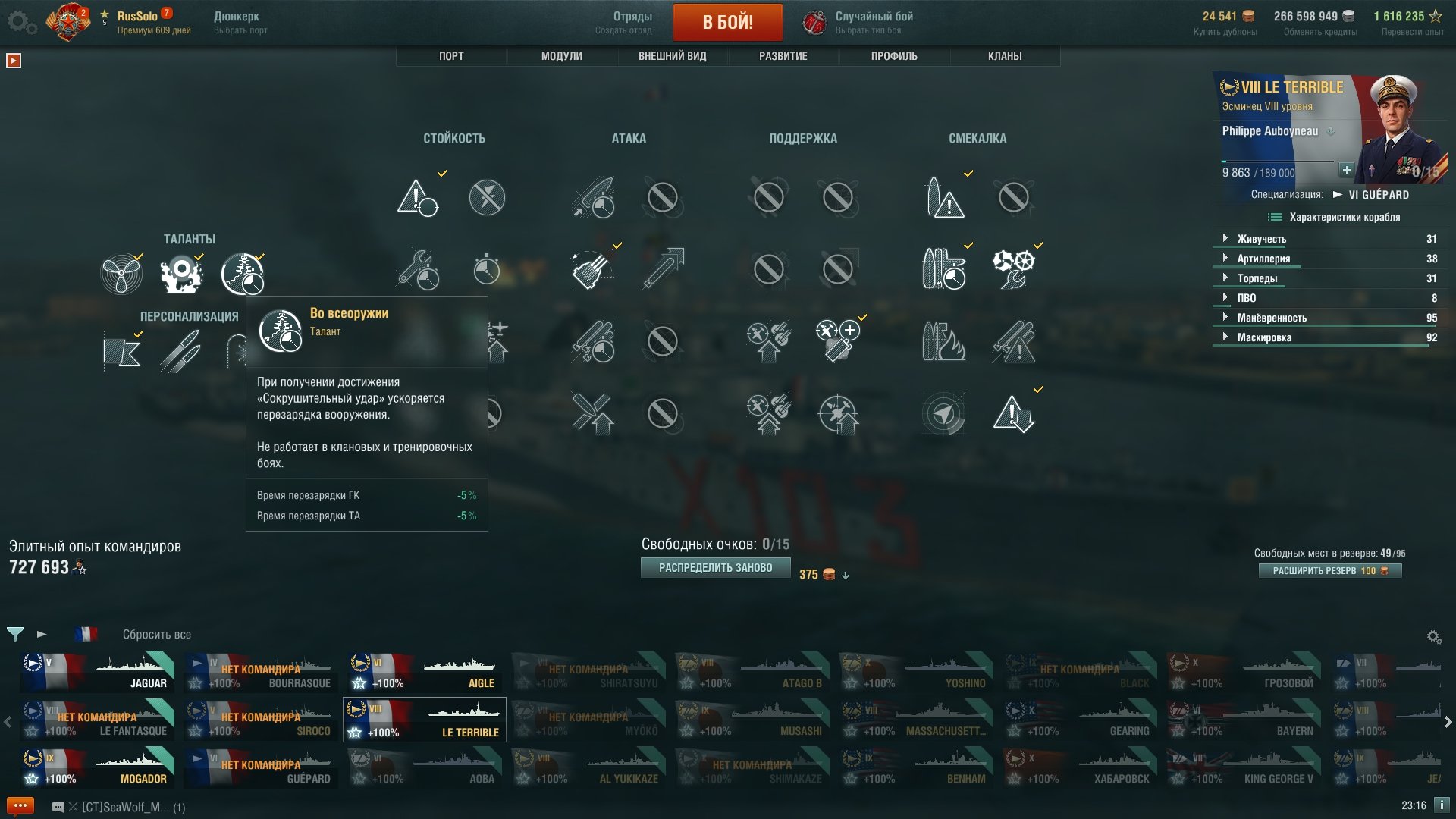Toggle the warning triangle skill under Стойкость
Viewport: 1456px width, 819px height.
(x=418, y=198)
